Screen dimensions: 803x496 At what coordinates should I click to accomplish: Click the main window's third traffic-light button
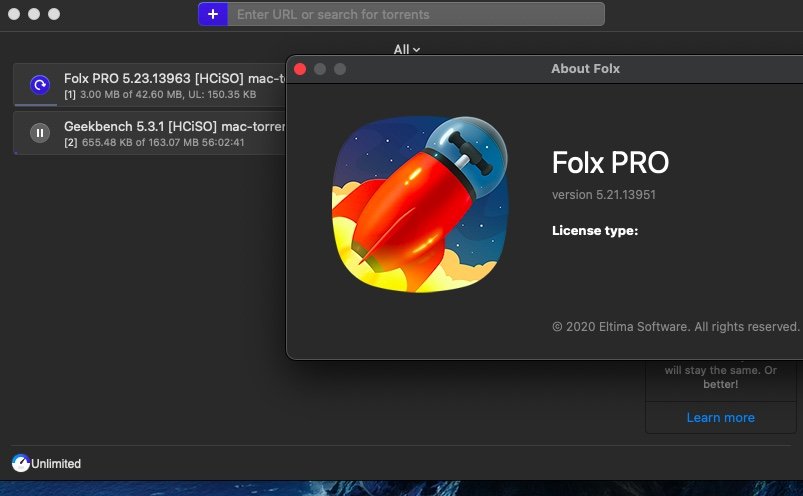point(54,14)
